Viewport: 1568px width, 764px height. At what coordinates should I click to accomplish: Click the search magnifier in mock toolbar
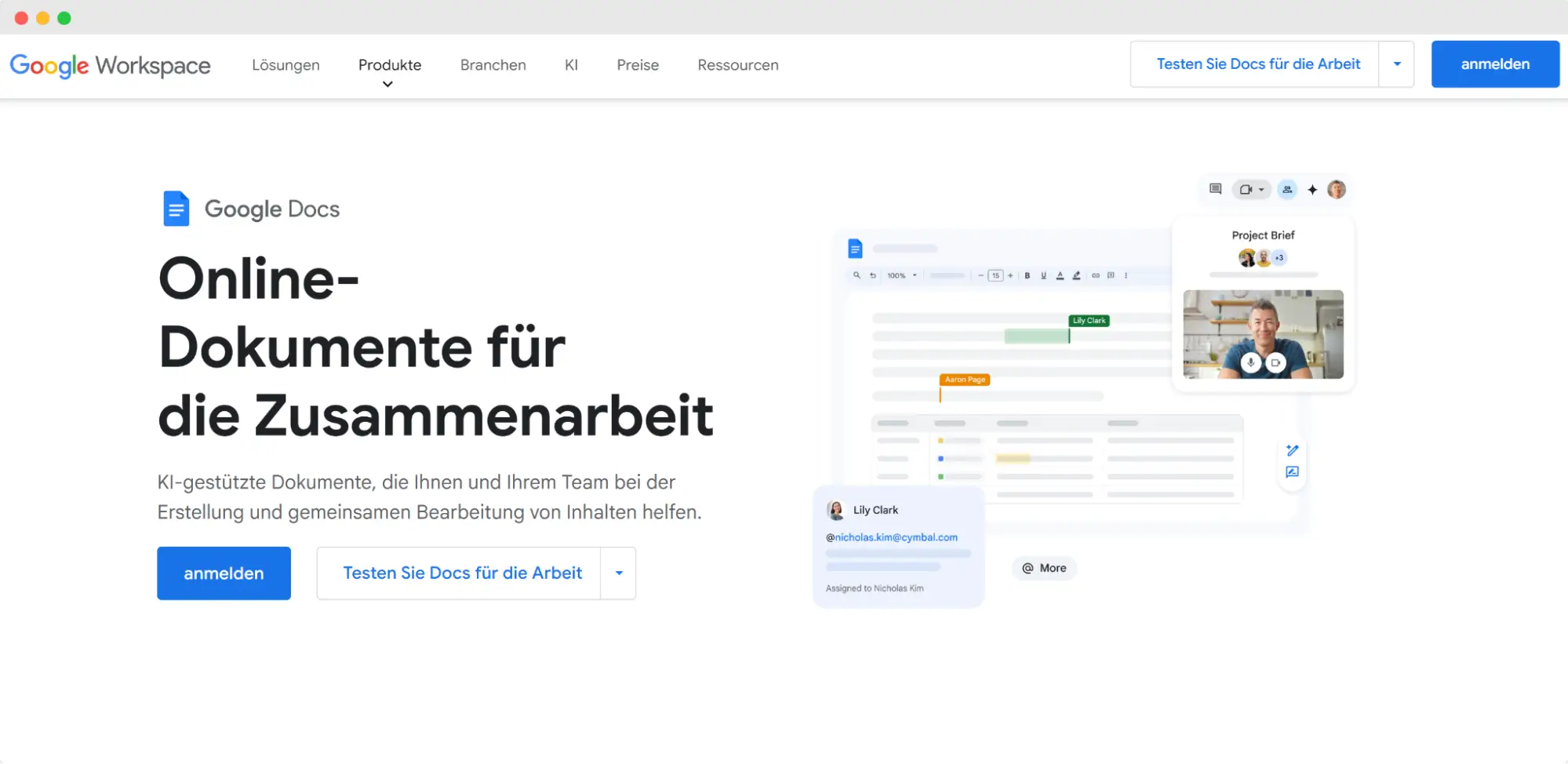coord(857,275)
